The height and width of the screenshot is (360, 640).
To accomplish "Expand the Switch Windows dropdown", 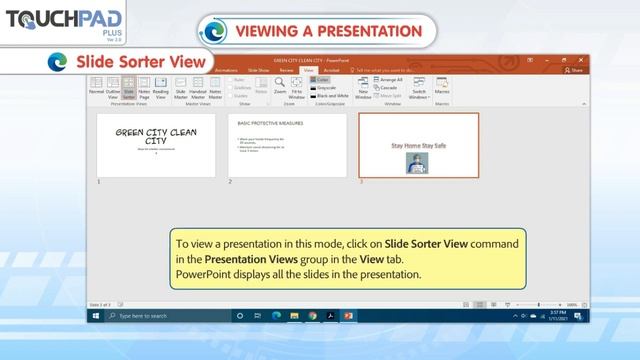I will click(419, 87).
